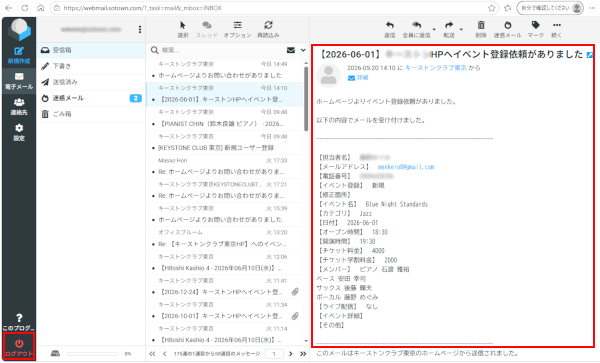The width and height of the screenshot is (600, 363).
Task: Click the email address link in body
Action: click(x=406, y=167)
